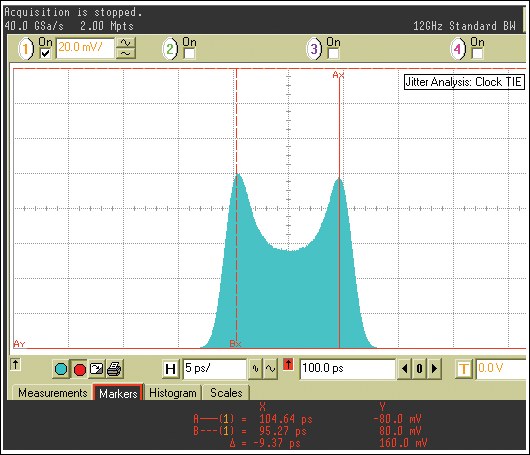The height and width of the screenshot is (455, 530).
Task: Open the Measurements tab
Action: coord(52,393)
